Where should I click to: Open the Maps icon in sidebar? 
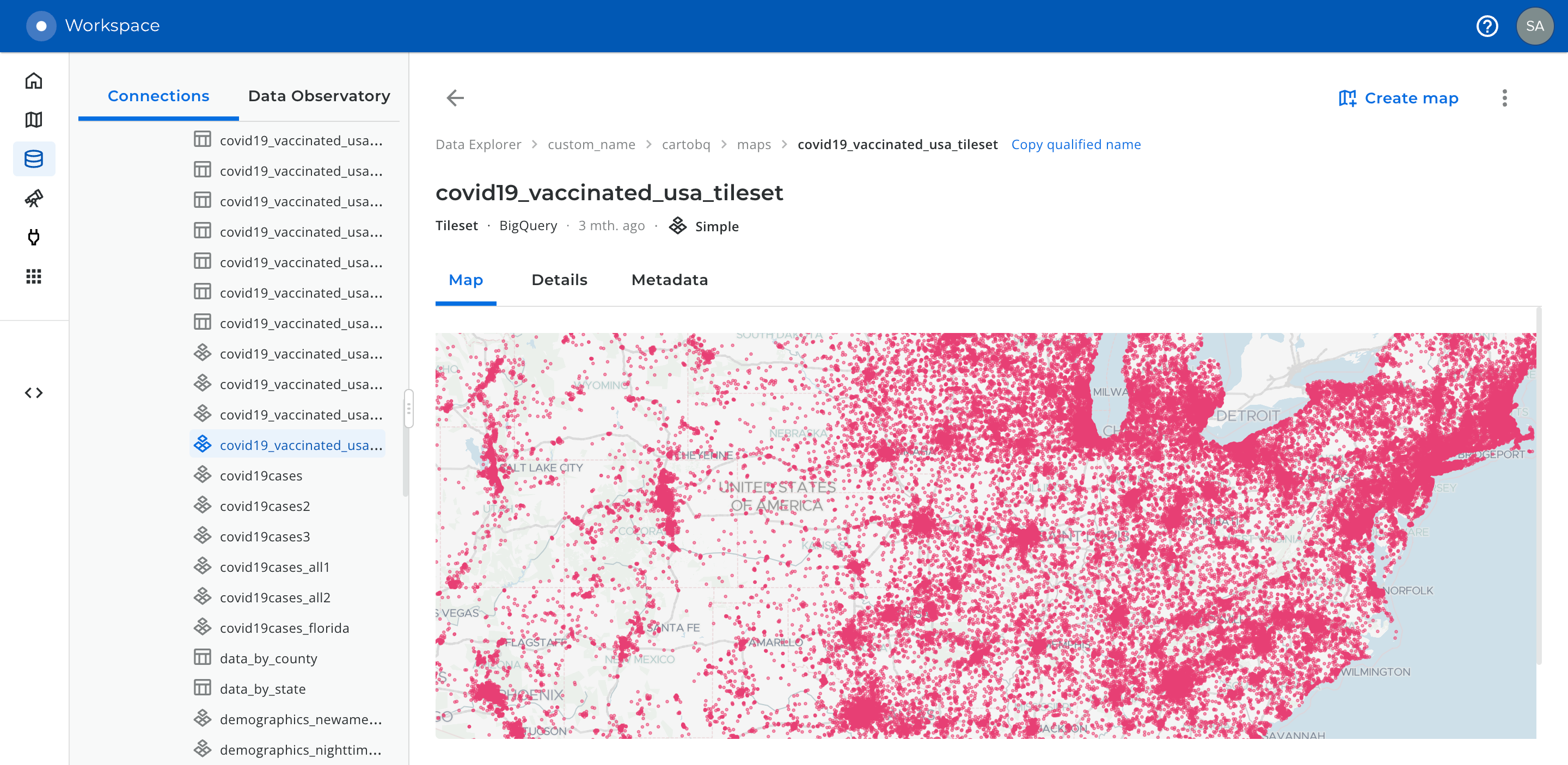(x=34, y=120)
